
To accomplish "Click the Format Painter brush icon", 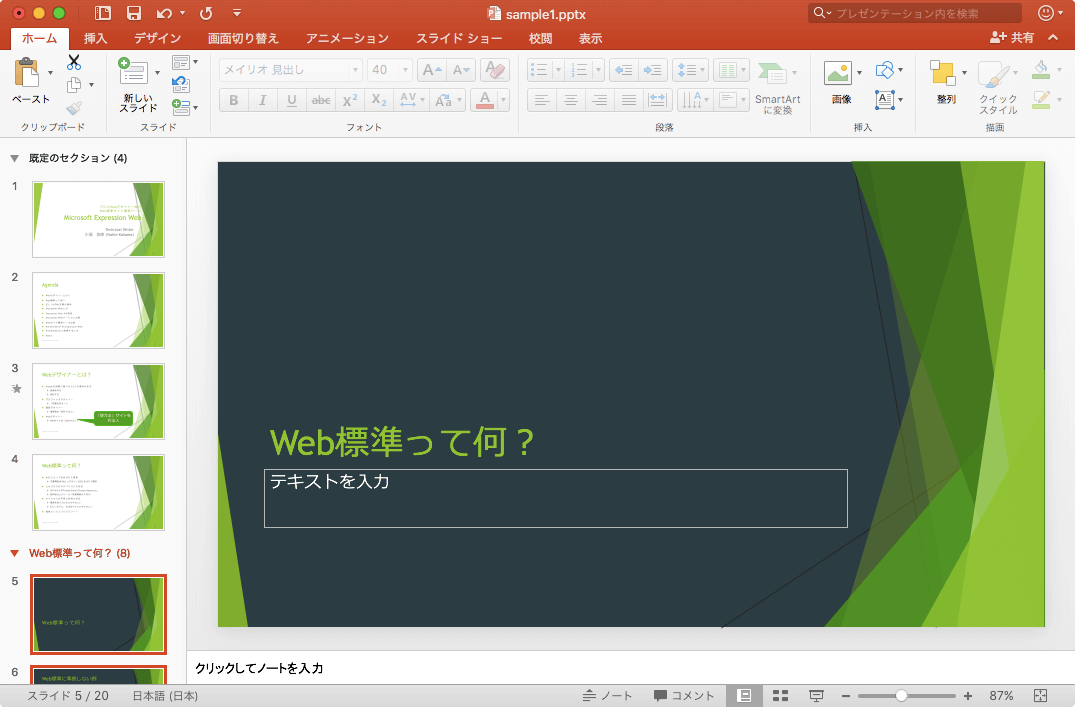I will coord(74,108).
